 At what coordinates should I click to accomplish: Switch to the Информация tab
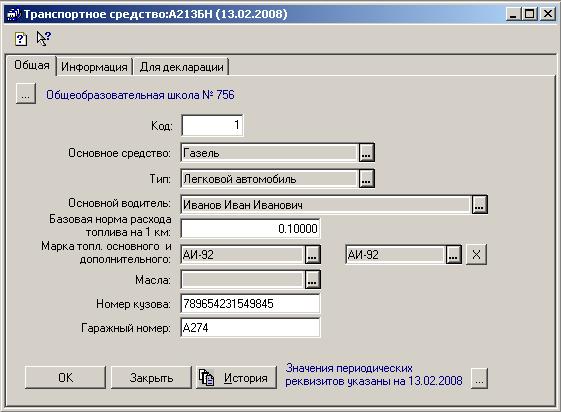tap(94, 67)
